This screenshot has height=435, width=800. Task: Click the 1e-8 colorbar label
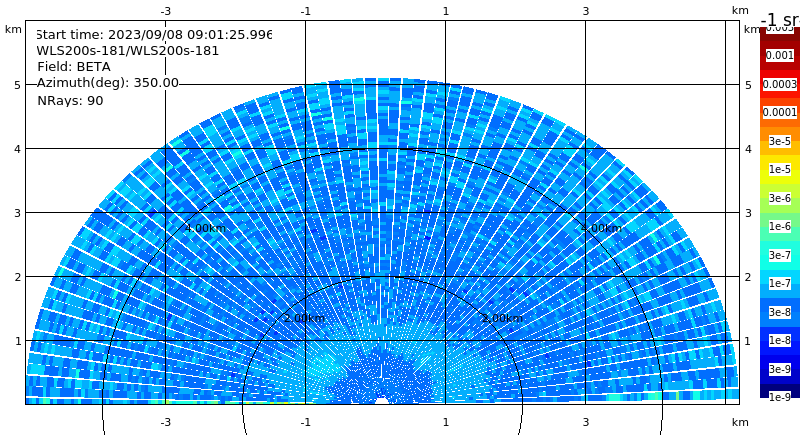(x=780, y=340)
